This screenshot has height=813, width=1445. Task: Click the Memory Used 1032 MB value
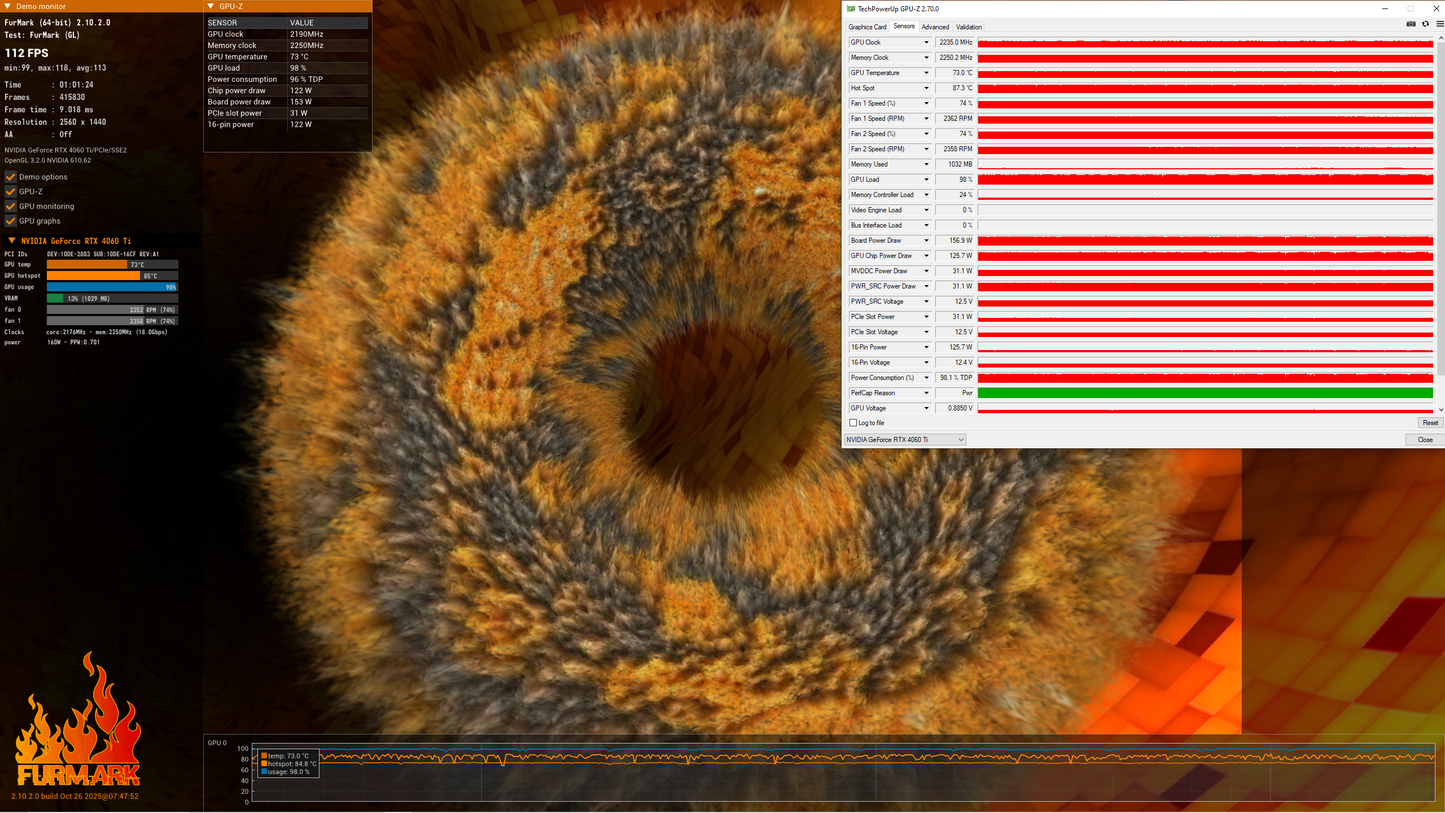coord(954,165)
